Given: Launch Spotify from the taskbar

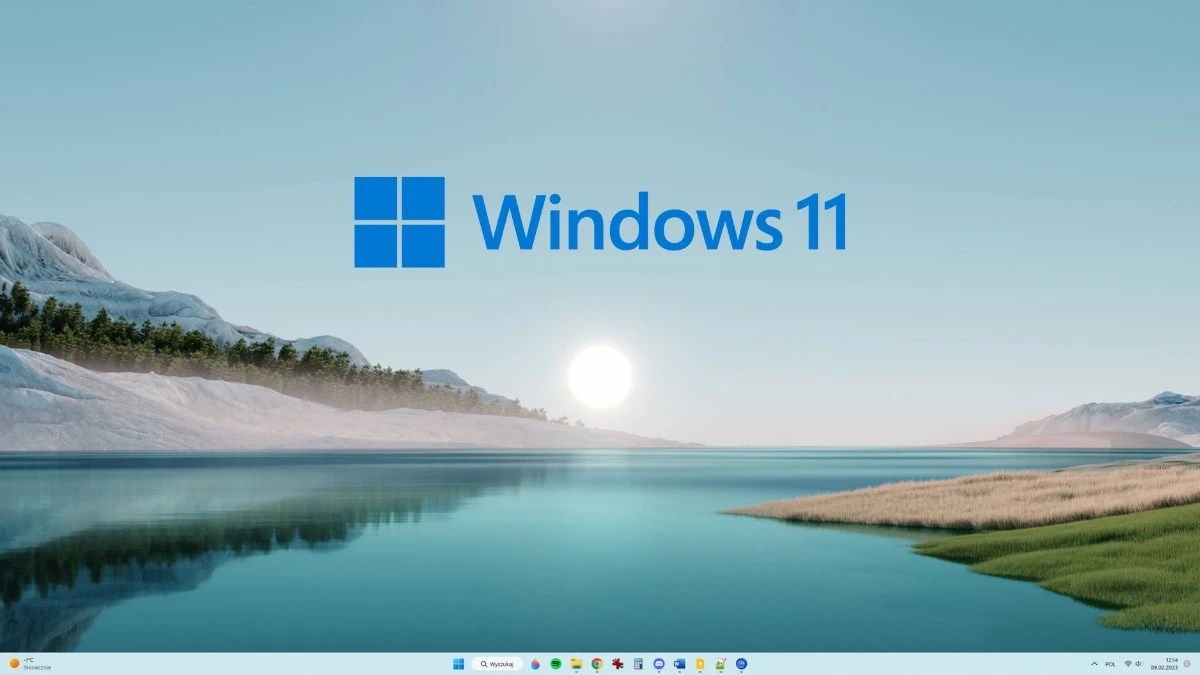Looking at the screenshot, I should [556, 663].
